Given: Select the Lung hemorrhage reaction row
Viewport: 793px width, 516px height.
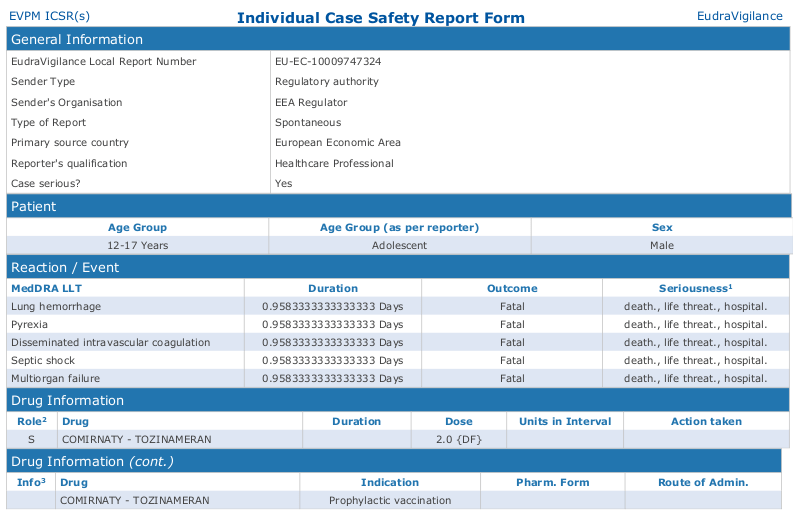Looking at the screenshot, I should (x=56, y=306).
